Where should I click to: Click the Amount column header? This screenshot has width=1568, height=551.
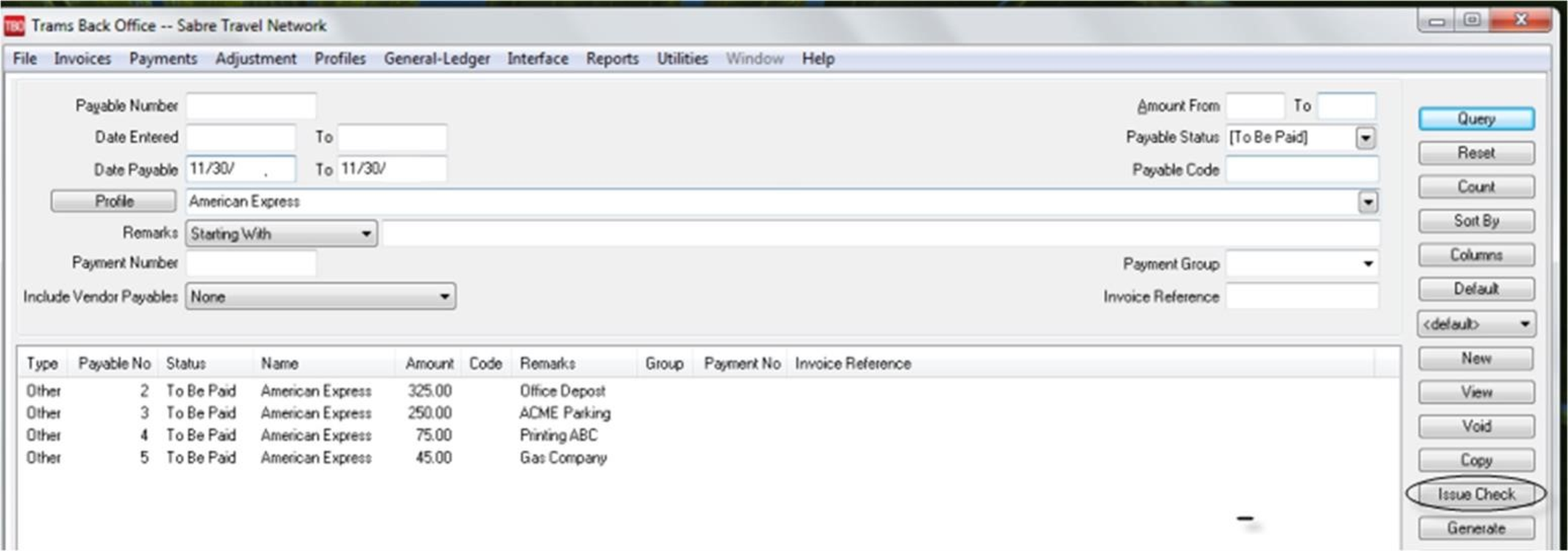429,364
